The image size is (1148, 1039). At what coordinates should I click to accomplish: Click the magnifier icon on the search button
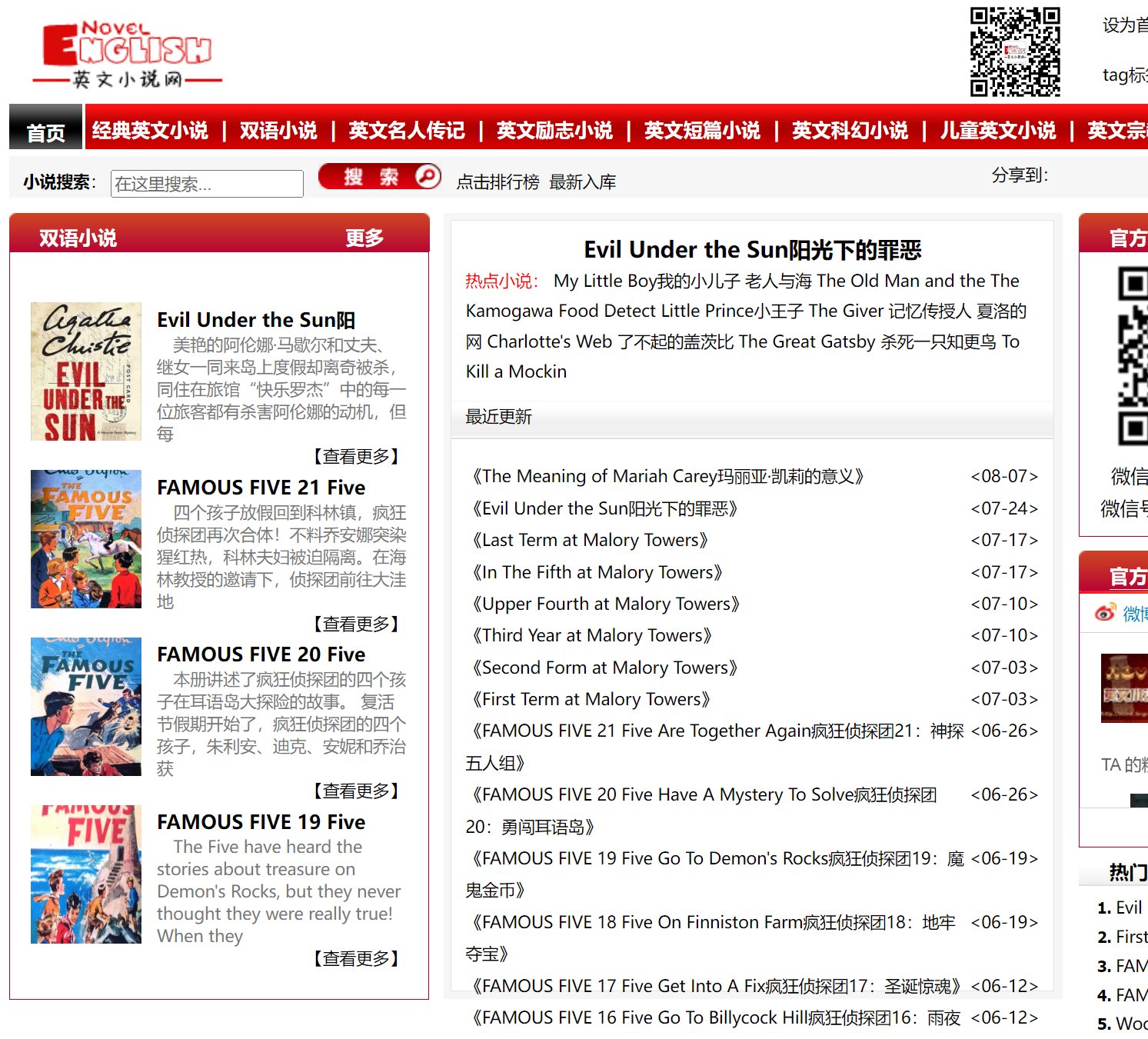click(x=427, y=176)
